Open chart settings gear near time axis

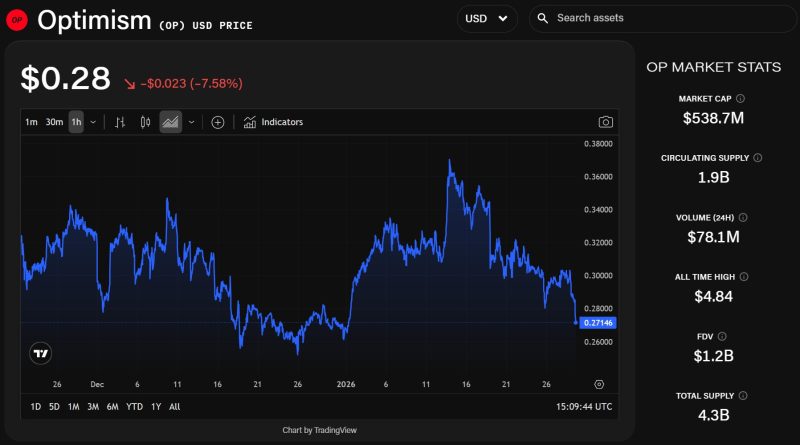pyautogui.click(x=599, y=384)
